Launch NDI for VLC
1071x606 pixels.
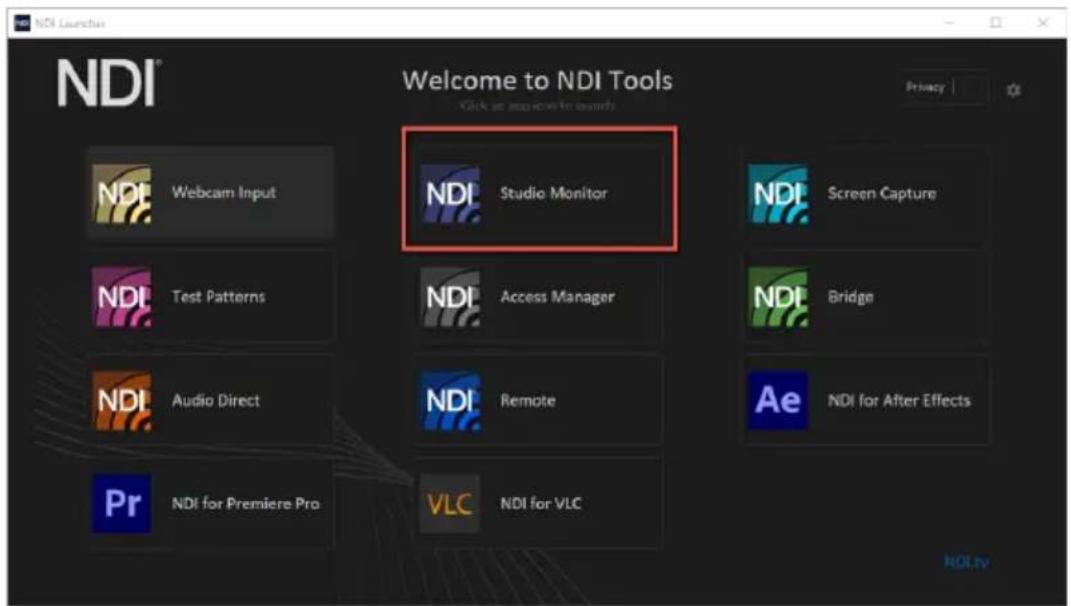coord(538,504)
